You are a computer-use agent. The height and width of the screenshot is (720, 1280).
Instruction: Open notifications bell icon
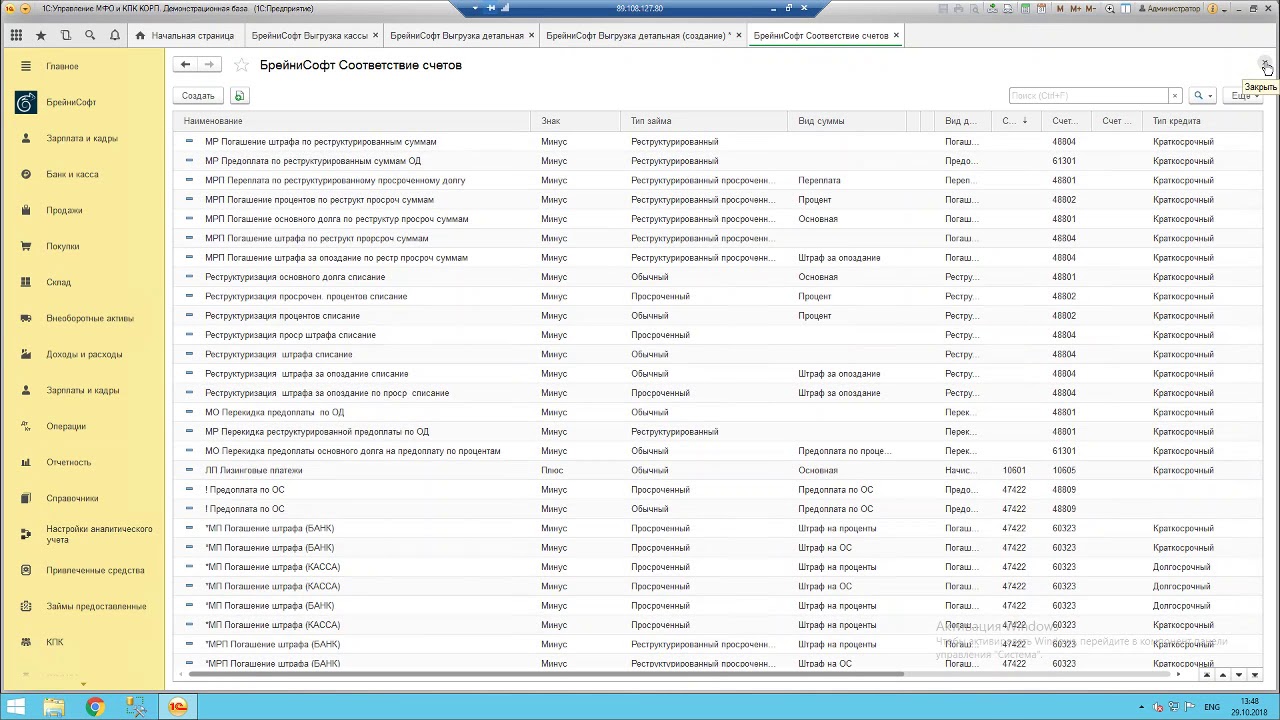(114, 35)
